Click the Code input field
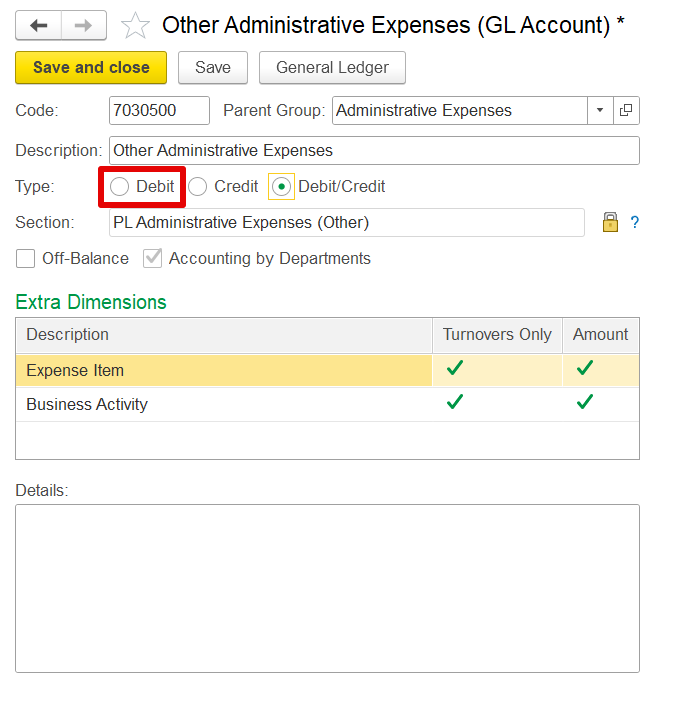The width and height of the screenshot is (689, 725). [x=160, y=111]
